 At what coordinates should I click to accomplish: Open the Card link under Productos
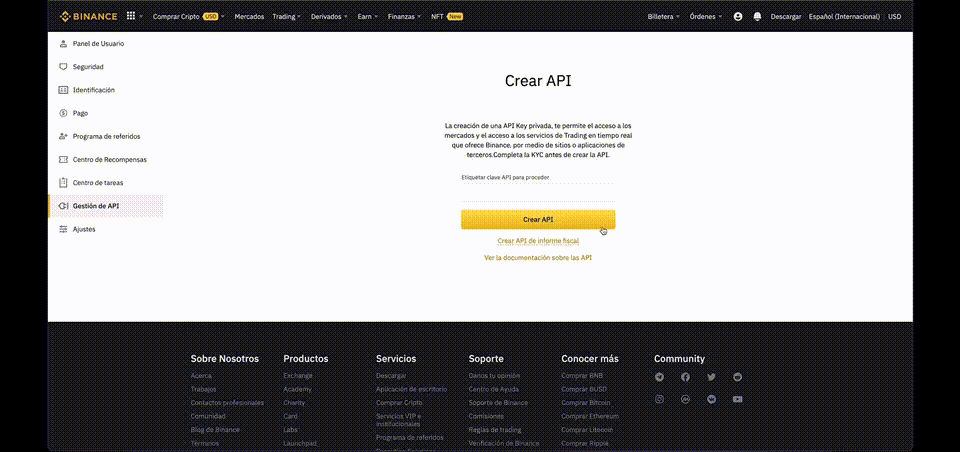[290, 416]
